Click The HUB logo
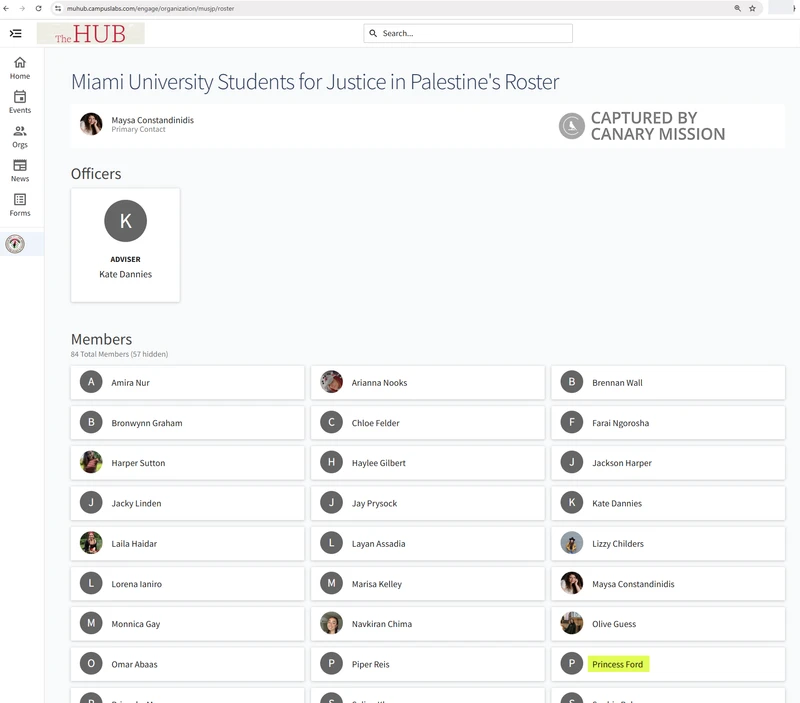This screenshot has height=703, width=800. point(90,34)
